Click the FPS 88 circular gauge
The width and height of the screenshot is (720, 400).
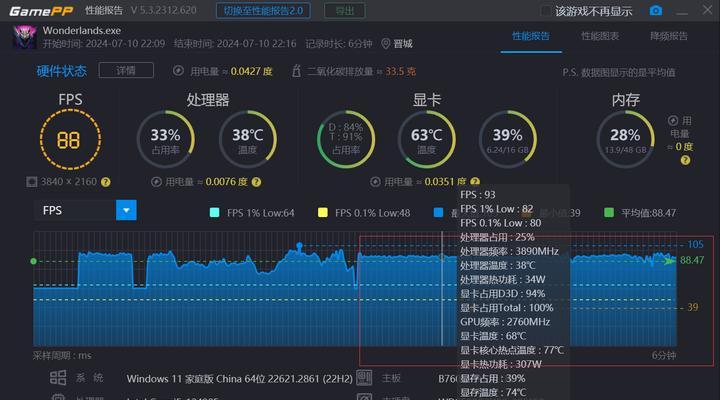pos(70,140)
